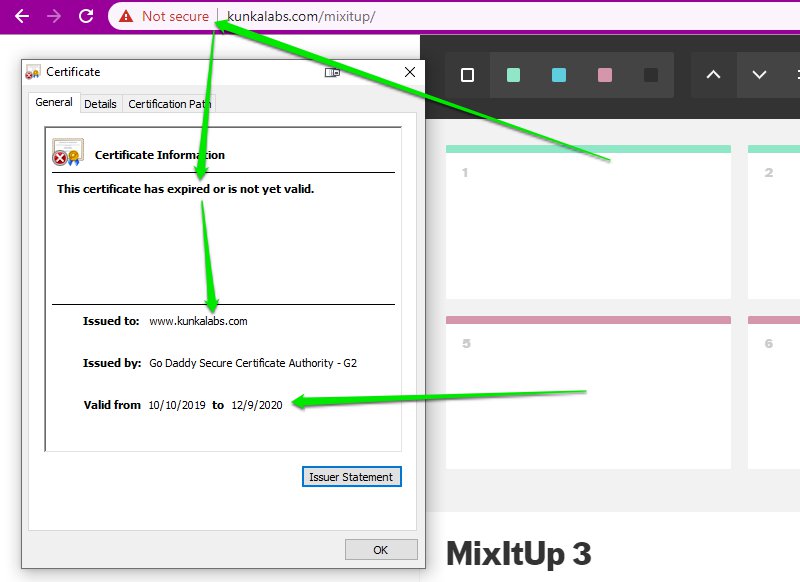Sort descending with the down chevron

(x=759, y=75)
